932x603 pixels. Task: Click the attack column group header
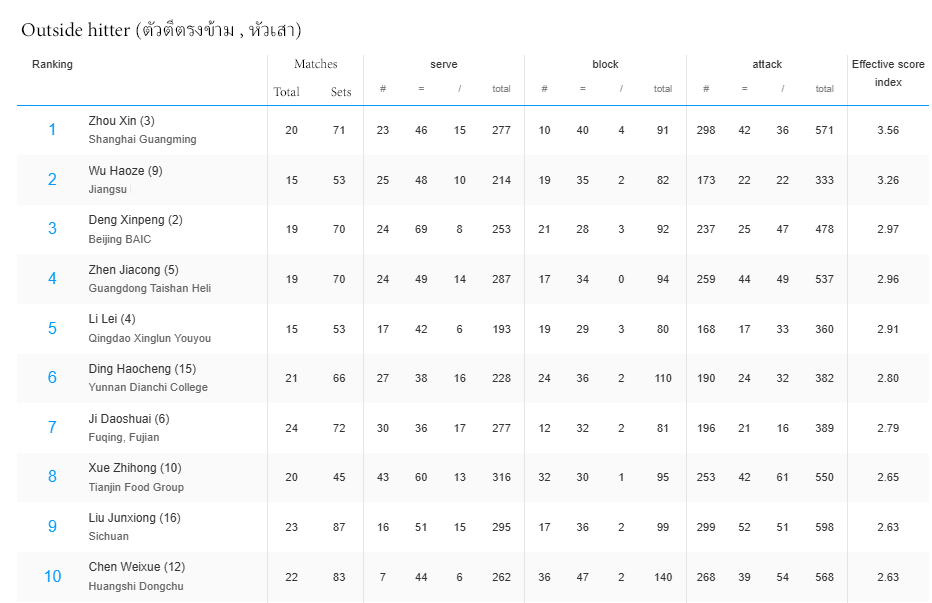coord(767,64)
